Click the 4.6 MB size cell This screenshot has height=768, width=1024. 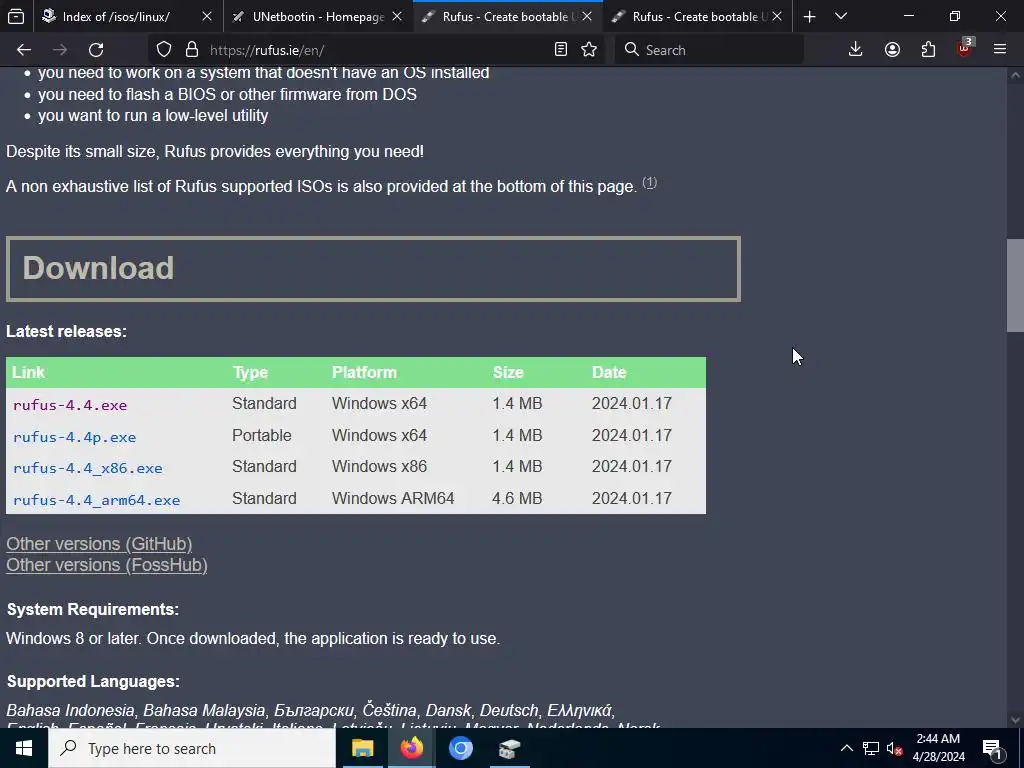point(517,498)
